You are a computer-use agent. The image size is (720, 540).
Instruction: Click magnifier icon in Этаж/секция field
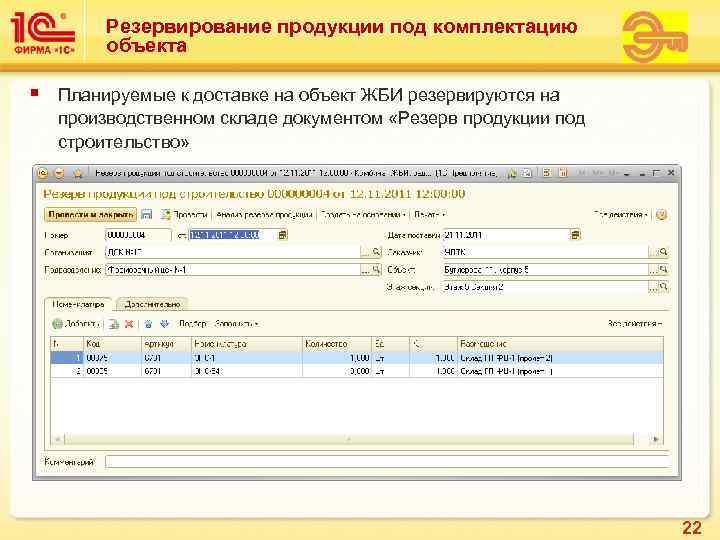(x=664, y=287)
